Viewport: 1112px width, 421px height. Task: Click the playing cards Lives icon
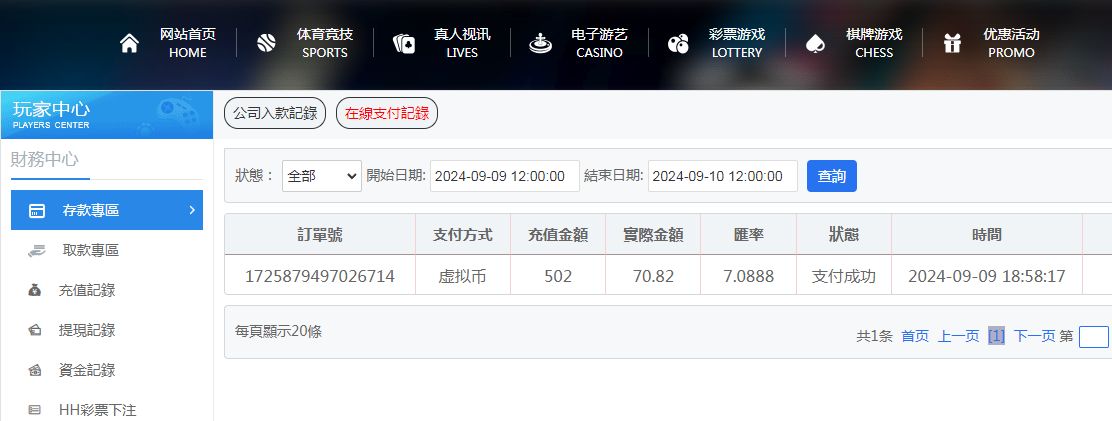(x=404, y=43)
